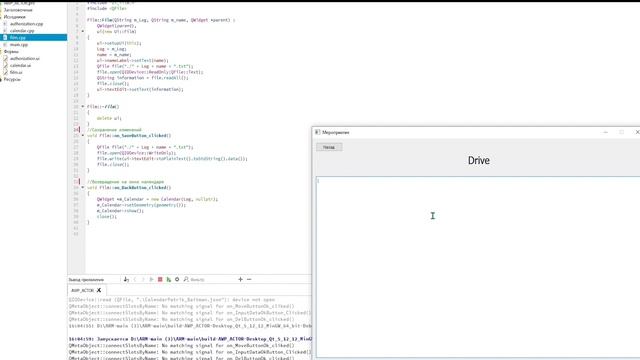Click the attach/clear output broom icon
The height and width of the screenshot is (360, 640).
(x=126, y=279)
